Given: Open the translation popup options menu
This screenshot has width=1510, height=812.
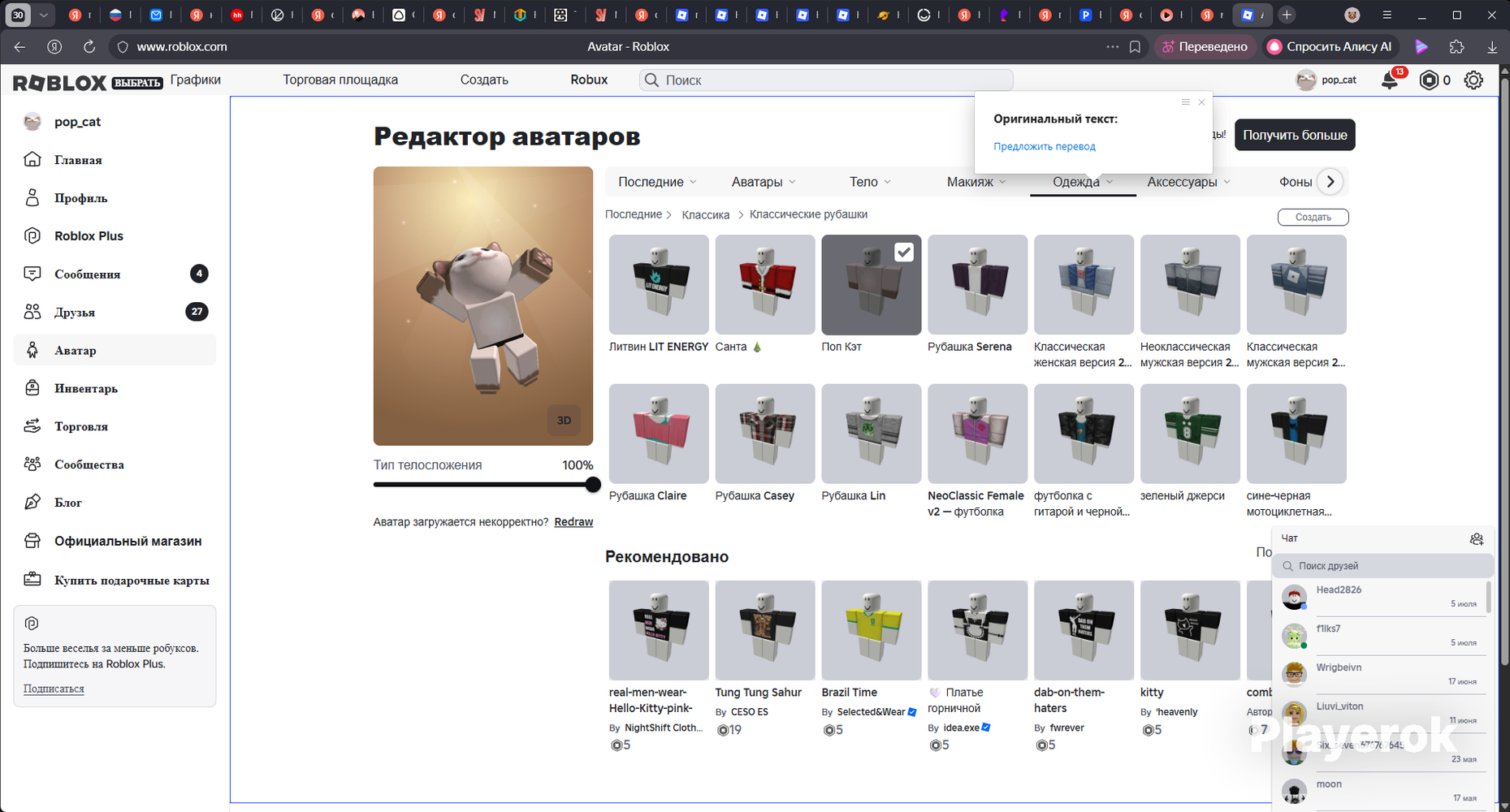Looking at the screenshot, I should click(x=1185, y=102).
